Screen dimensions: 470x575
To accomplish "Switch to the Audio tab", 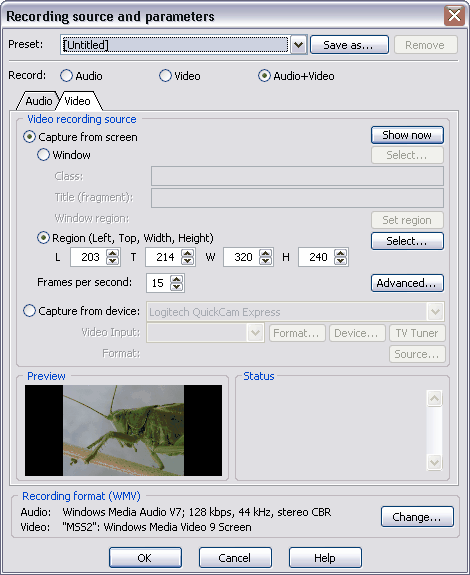I will 38,101.
